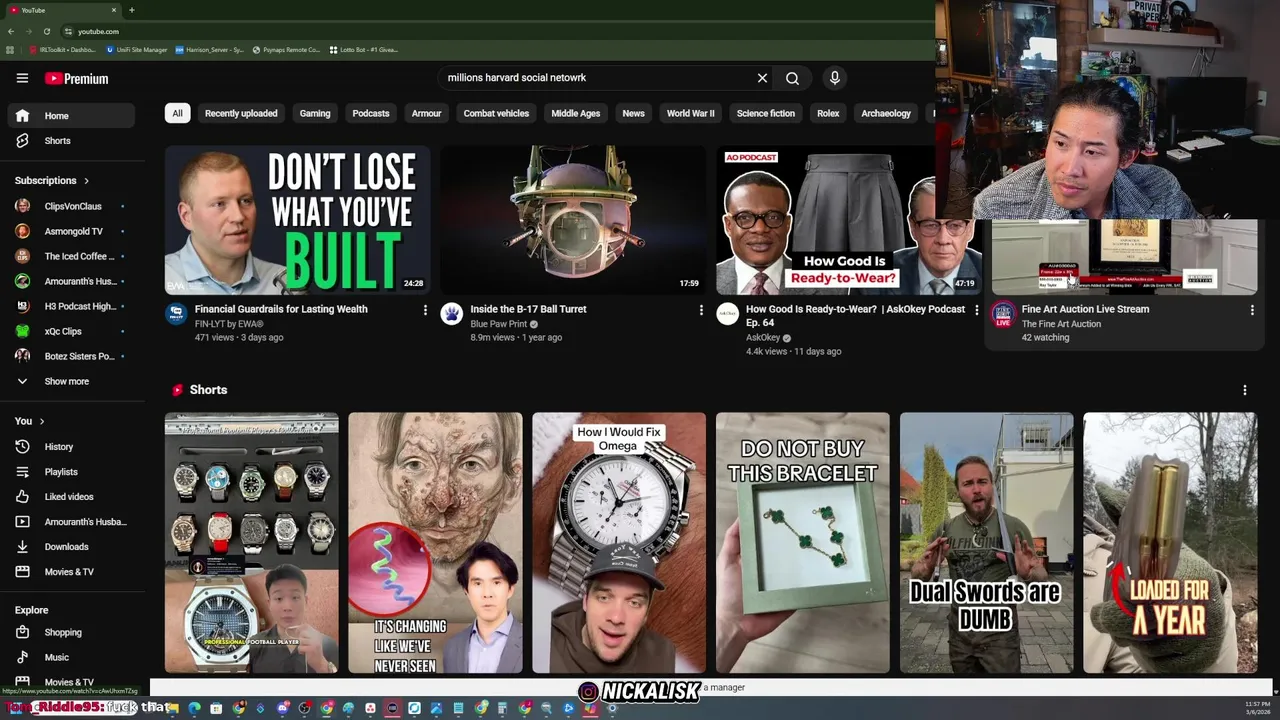Select the Science fiction chip
The image size is (1280, 720).
(x=766, y=113)
